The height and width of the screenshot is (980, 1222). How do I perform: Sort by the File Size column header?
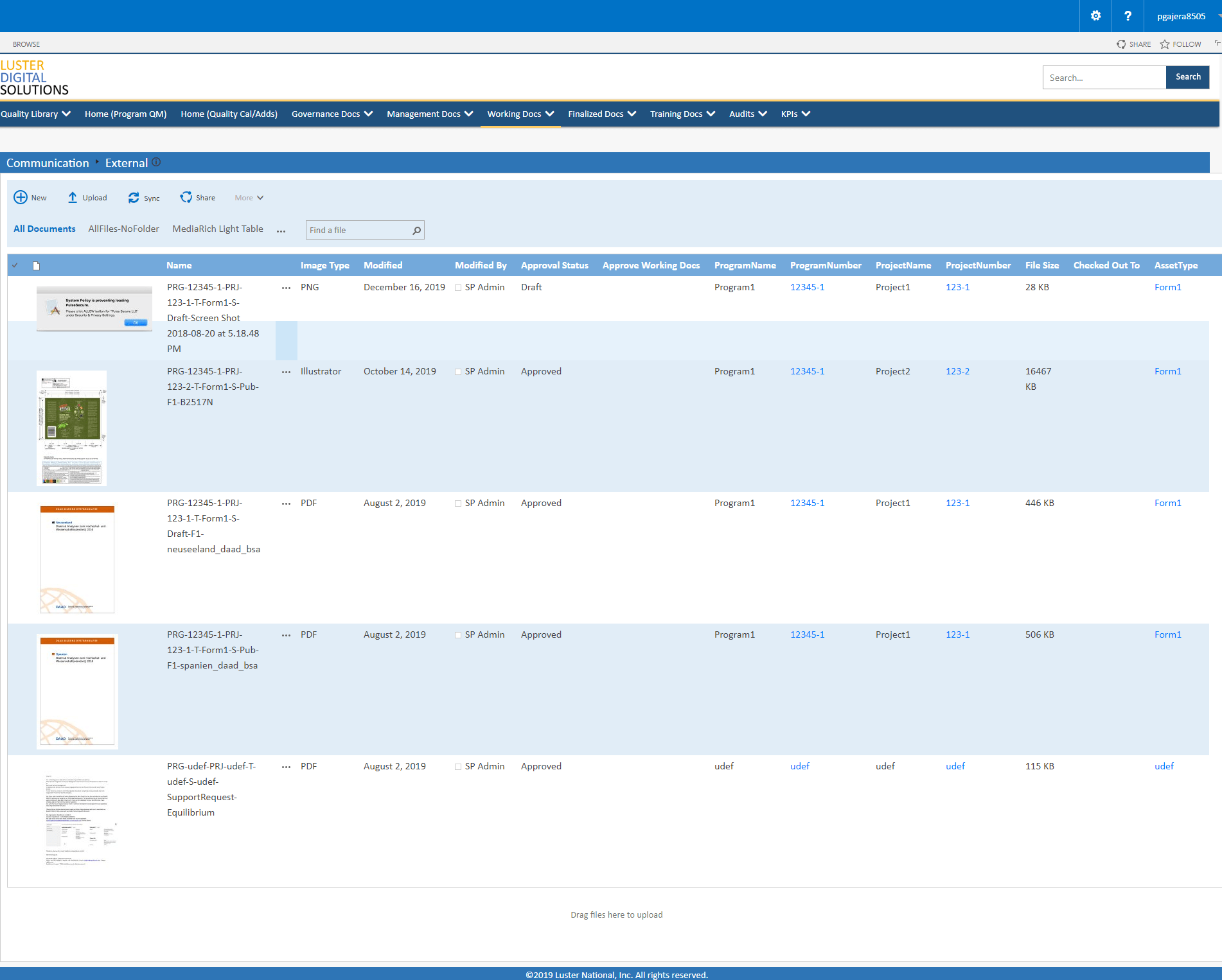(1042, 265)
